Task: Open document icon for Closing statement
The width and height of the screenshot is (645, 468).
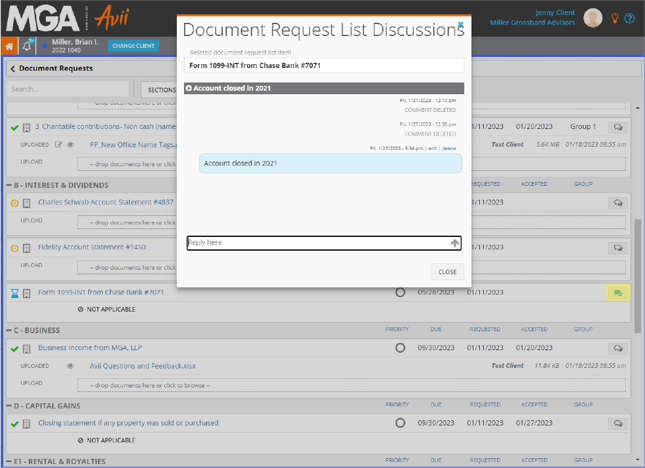Action: click(26, 424)
